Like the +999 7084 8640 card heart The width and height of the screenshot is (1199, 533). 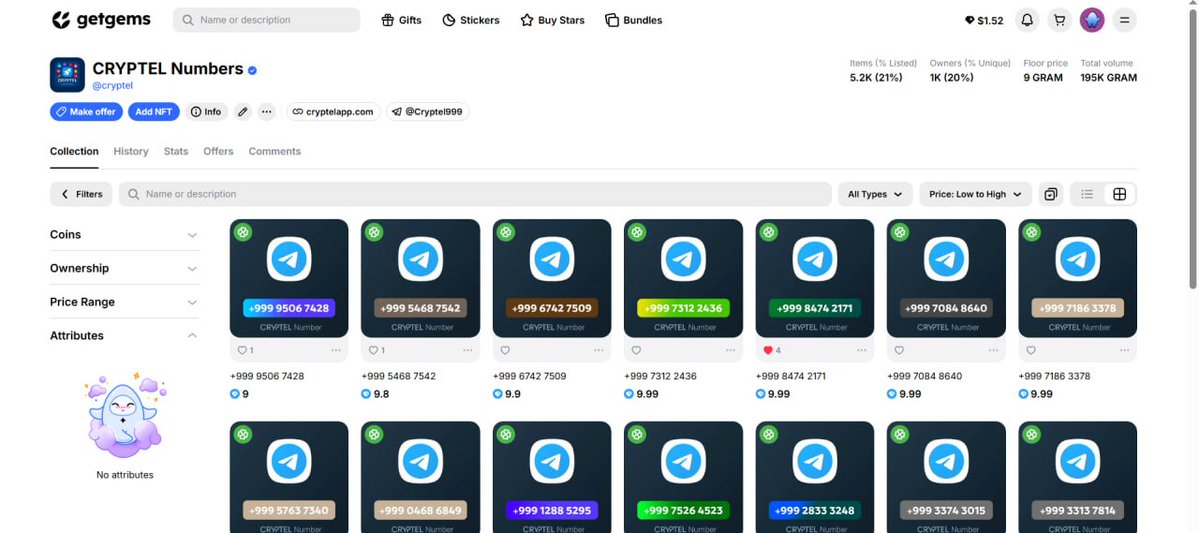point(900,350)
